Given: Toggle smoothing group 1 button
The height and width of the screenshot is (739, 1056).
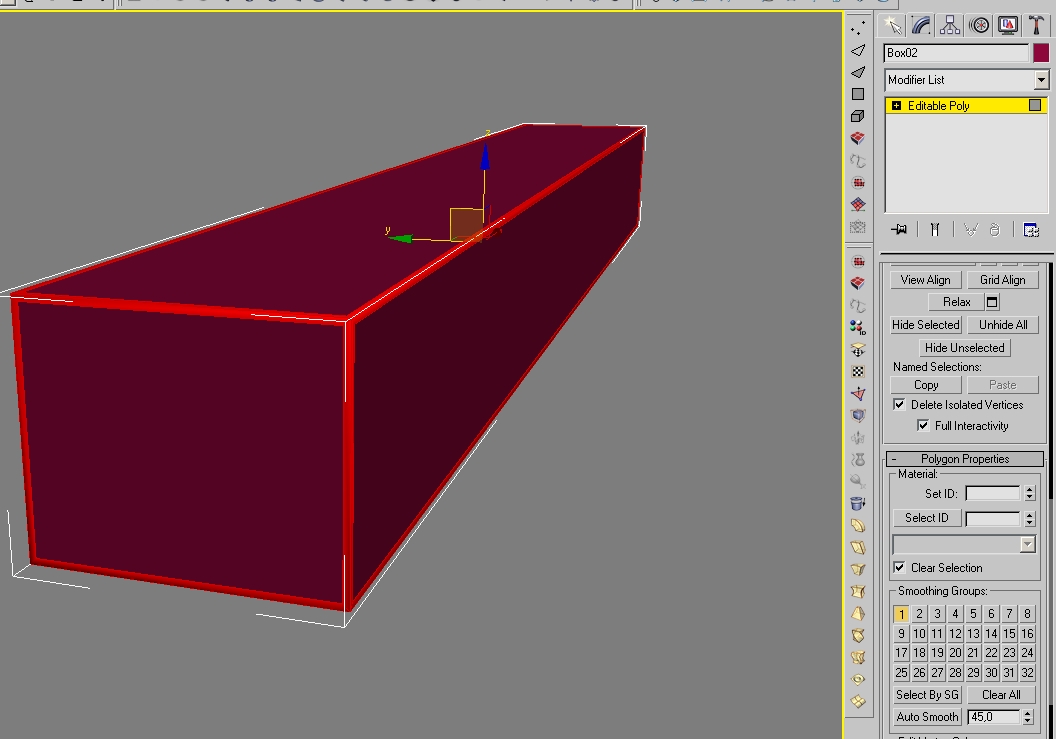Looking at the screenshot, I should (x=901, y=614).
